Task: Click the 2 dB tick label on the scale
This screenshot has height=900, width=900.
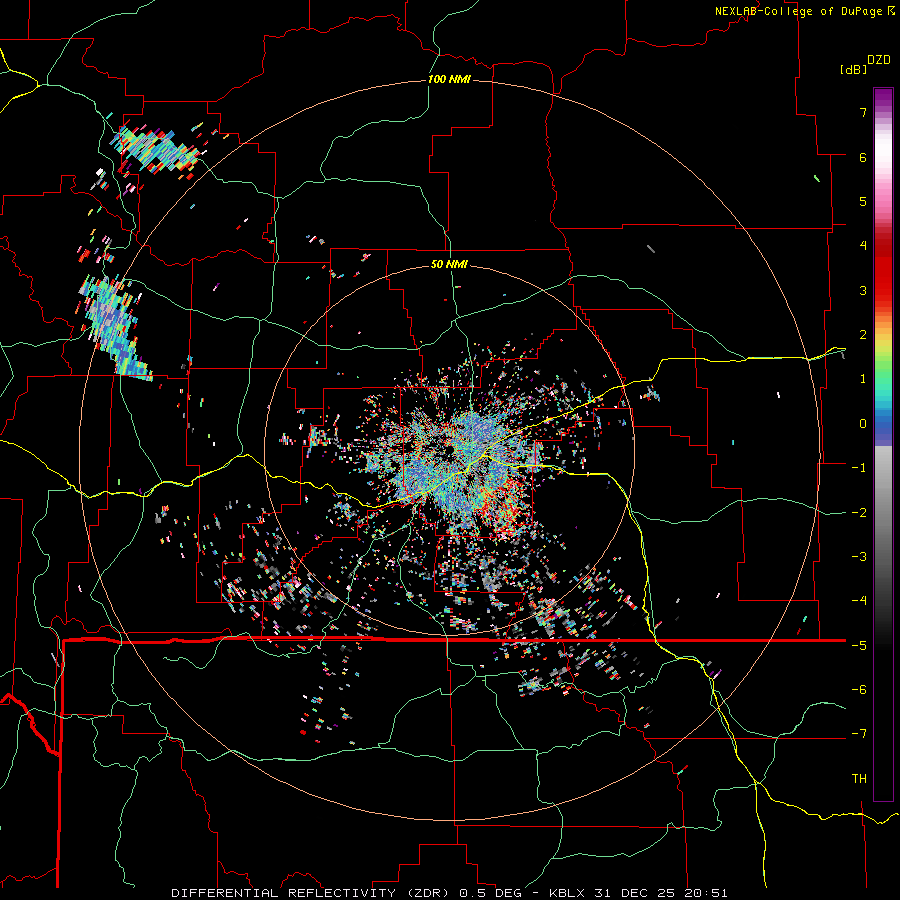Action: [x=863, y=335]
